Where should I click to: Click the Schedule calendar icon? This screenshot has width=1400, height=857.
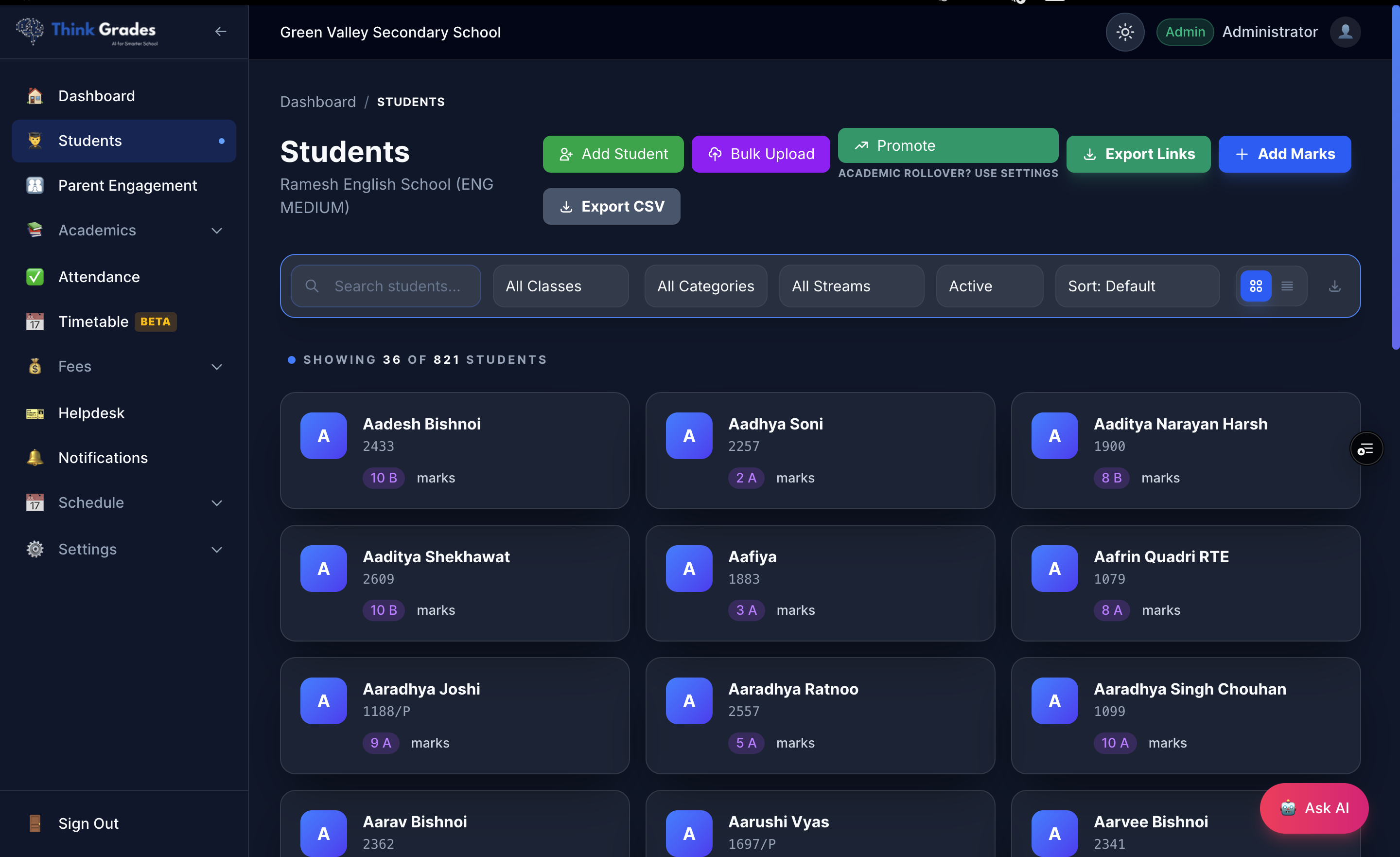(35, 503)
